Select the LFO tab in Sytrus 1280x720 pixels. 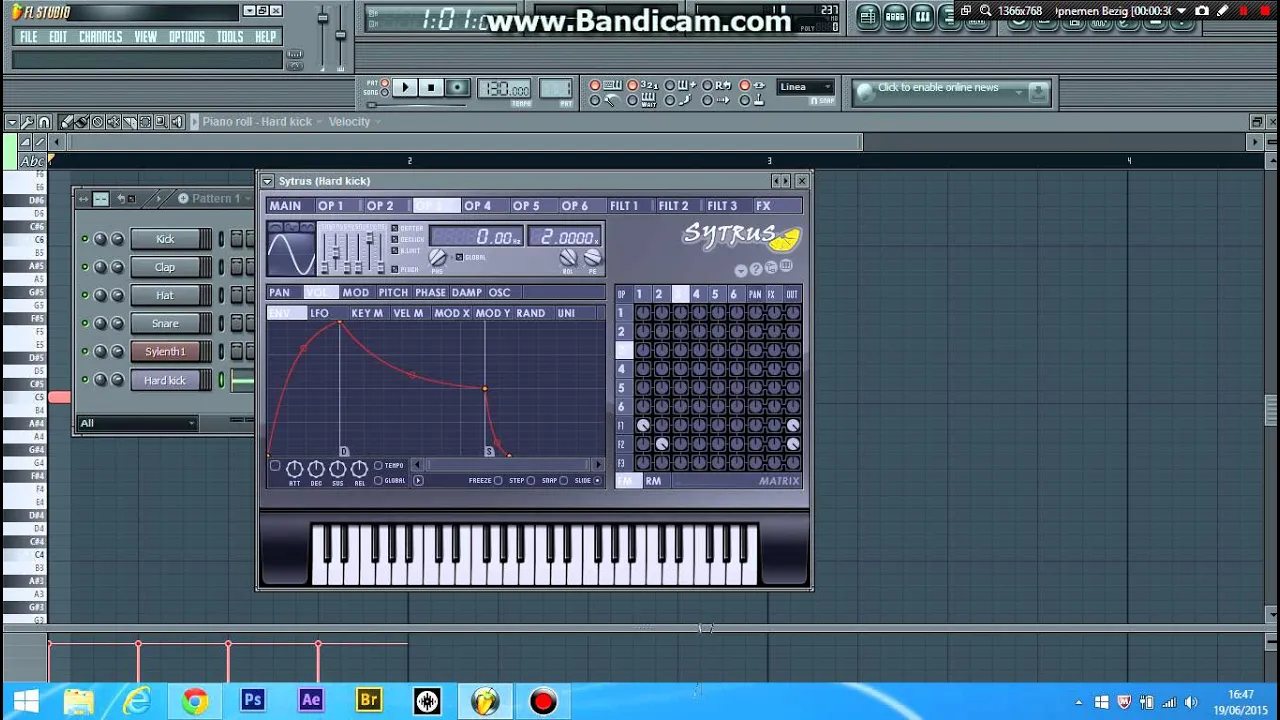(x=319, y=313)
